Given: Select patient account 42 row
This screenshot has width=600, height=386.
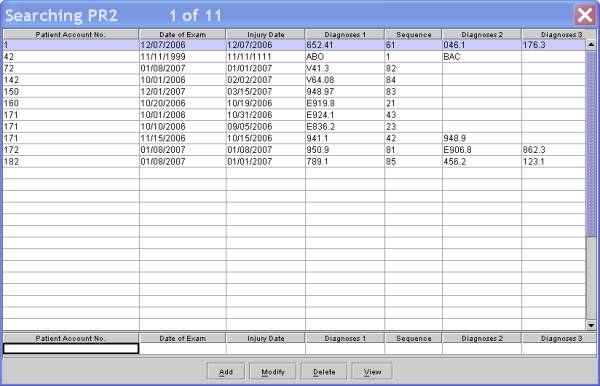Looking at the screenshot, I should tap(294, 57).
